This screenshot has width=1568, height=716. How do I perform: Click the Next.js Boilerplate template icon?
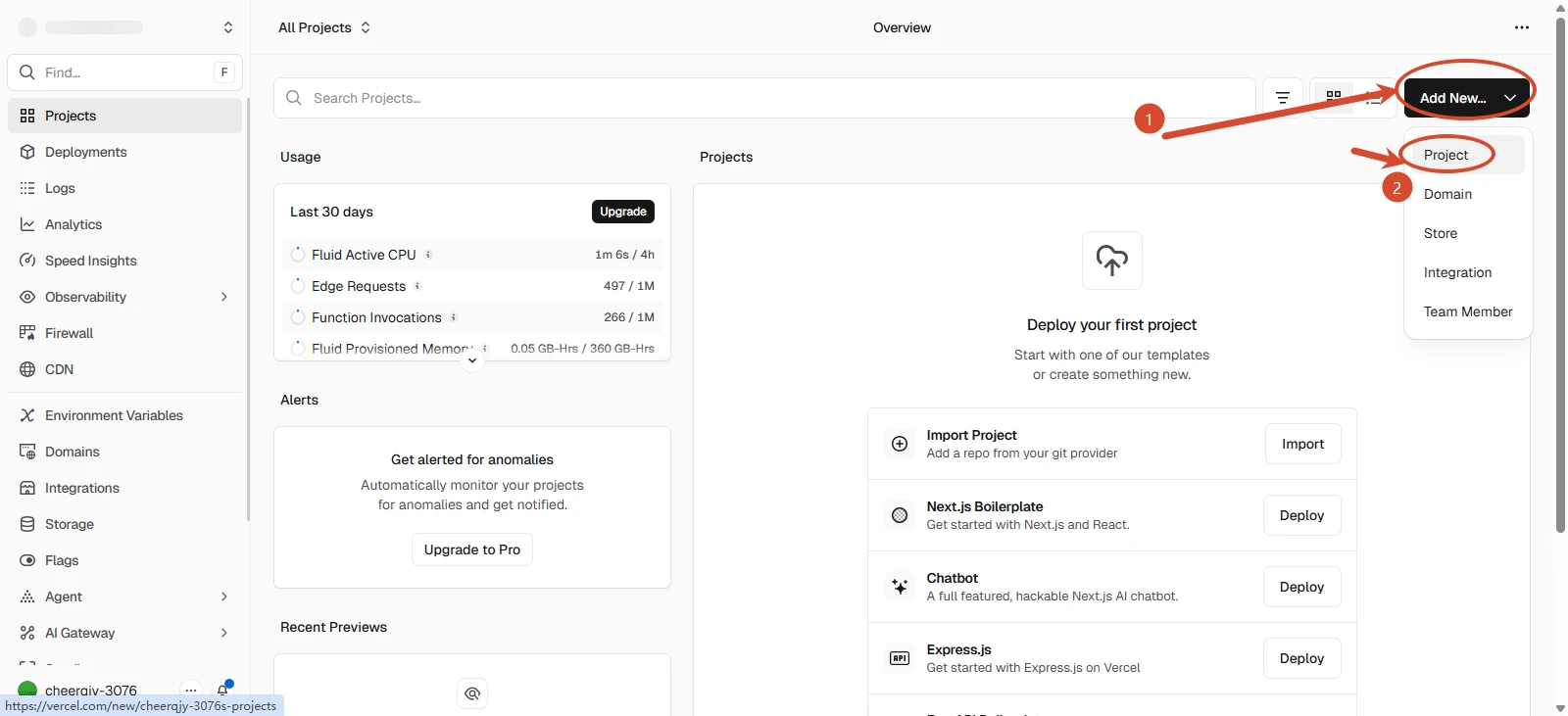click(x=900, y=515)
